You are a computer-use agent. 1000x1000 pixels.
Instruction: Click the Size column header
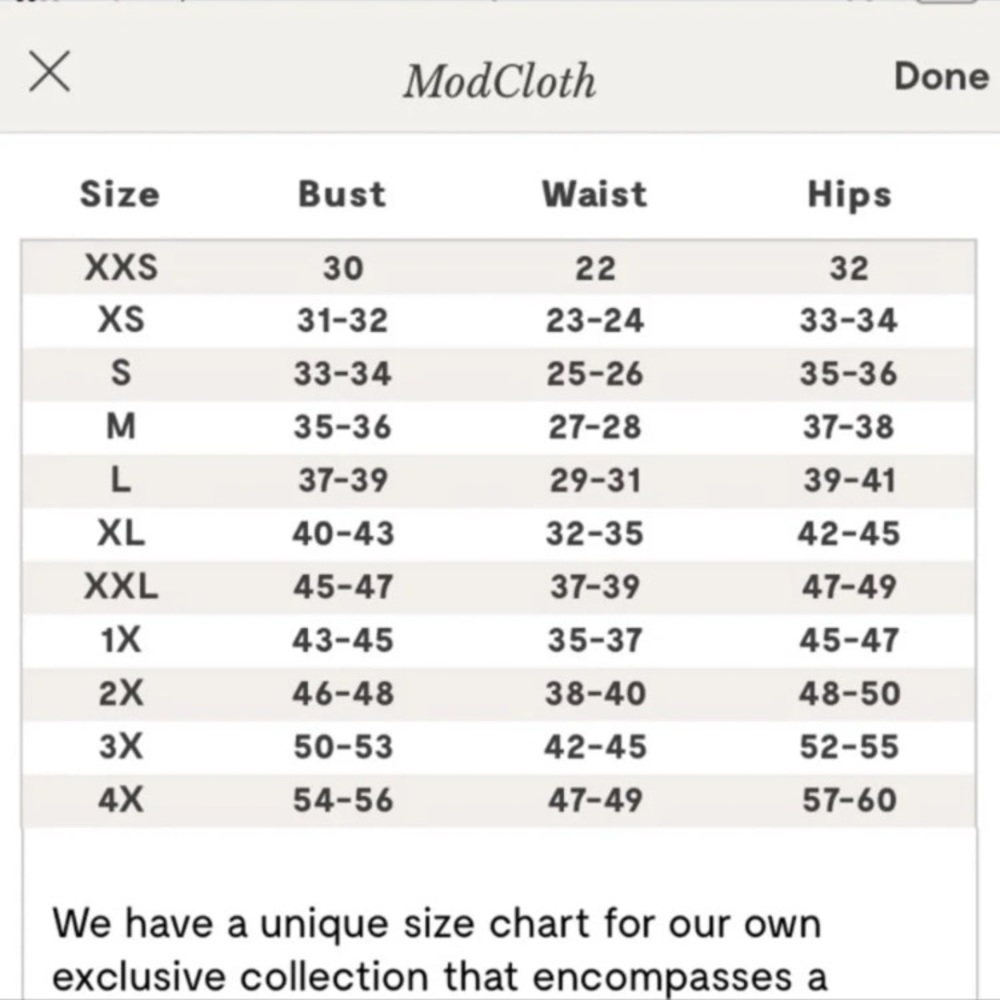point(118,195)
